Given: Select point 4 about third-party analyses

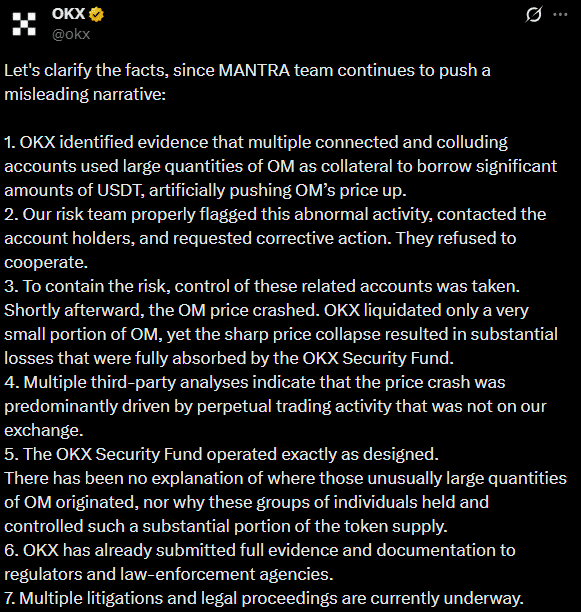Looking at the screenshot, I should pyautogui.click(x=275, y=406).
